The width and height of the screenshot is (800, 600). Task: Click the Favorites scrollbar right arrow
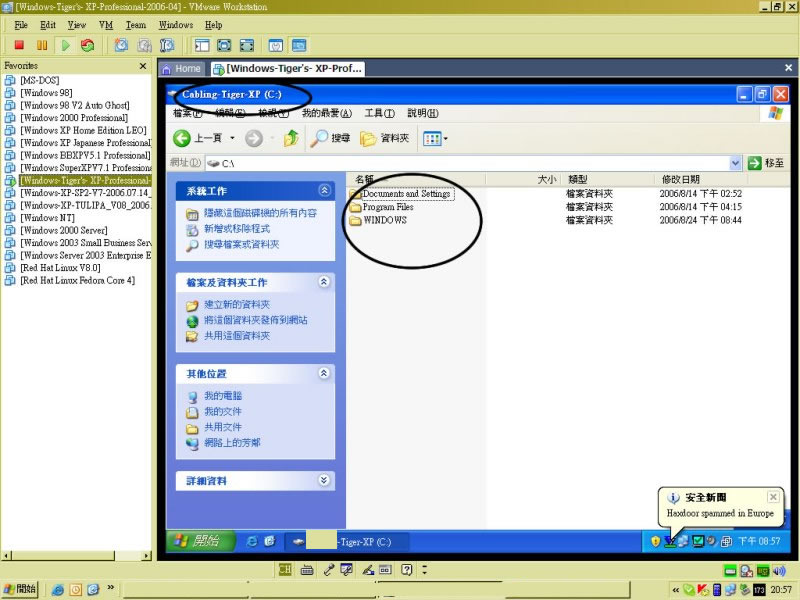click(x=147, y=556)
